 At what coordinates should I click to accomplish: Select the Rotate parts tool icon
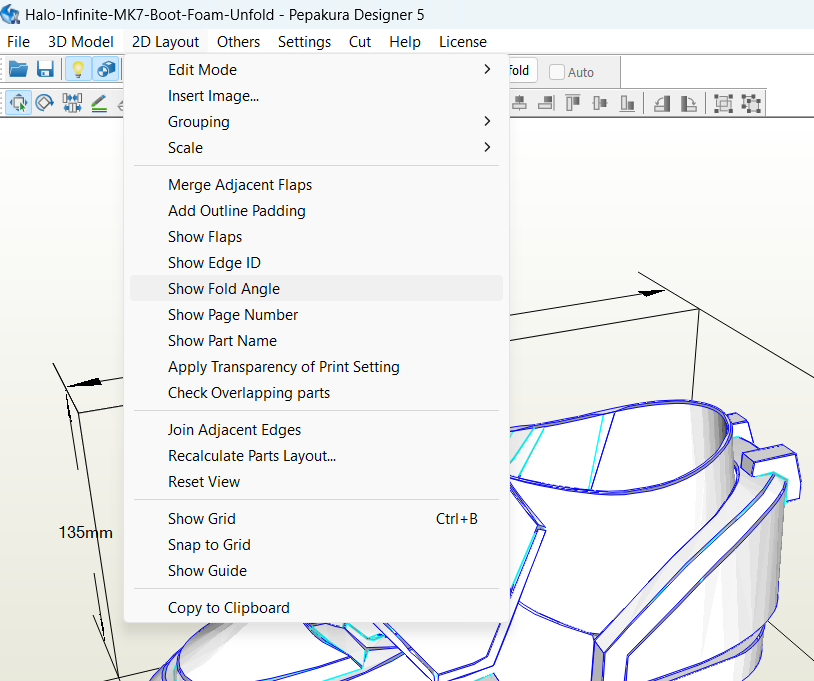(45, 102)
